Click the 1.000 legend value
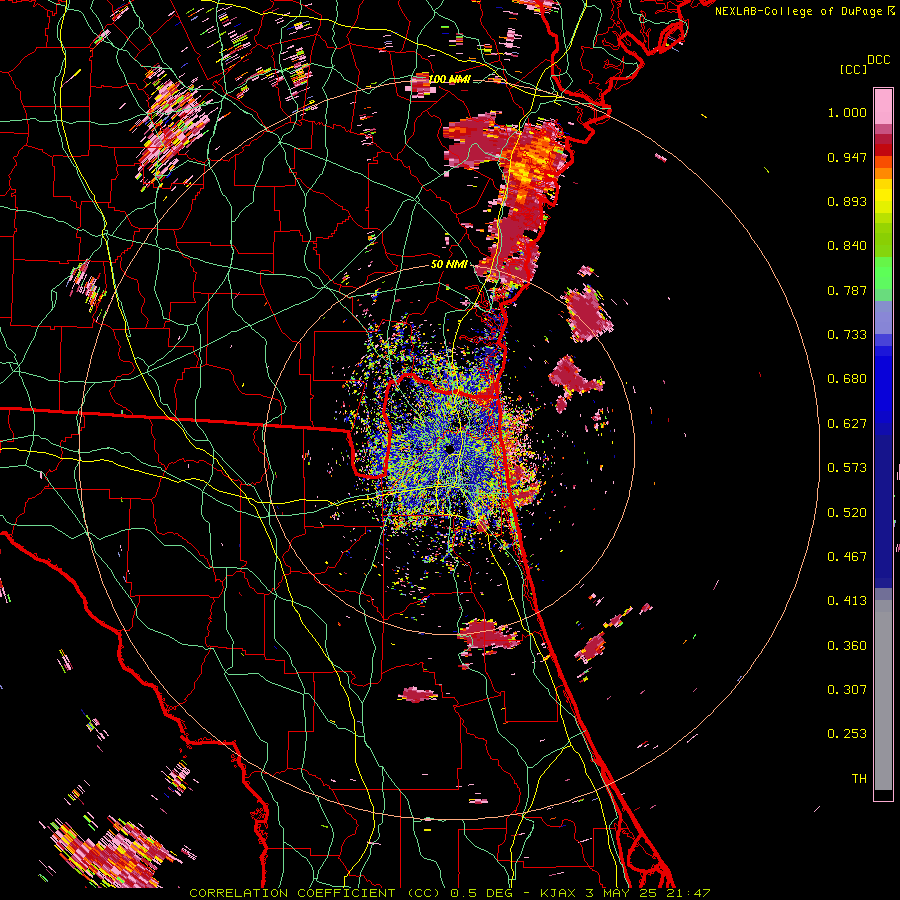900x900 pixels. [x=847, y=112]
